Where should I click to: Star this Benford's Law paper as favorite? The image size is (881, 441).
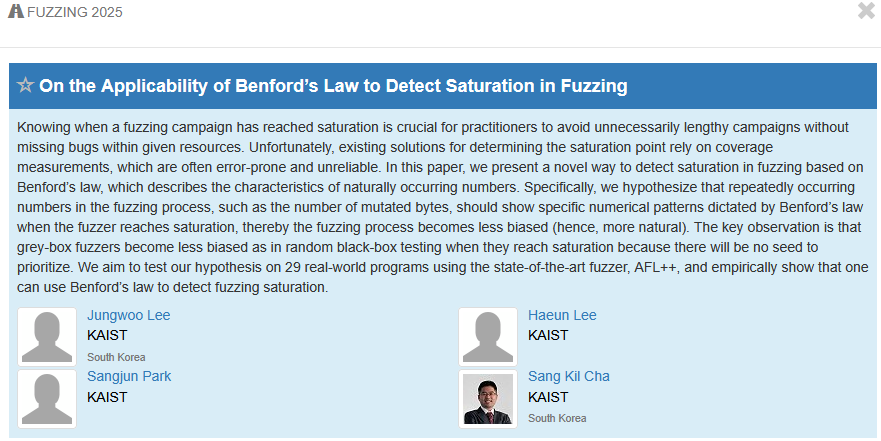click(x=25, y=86)
